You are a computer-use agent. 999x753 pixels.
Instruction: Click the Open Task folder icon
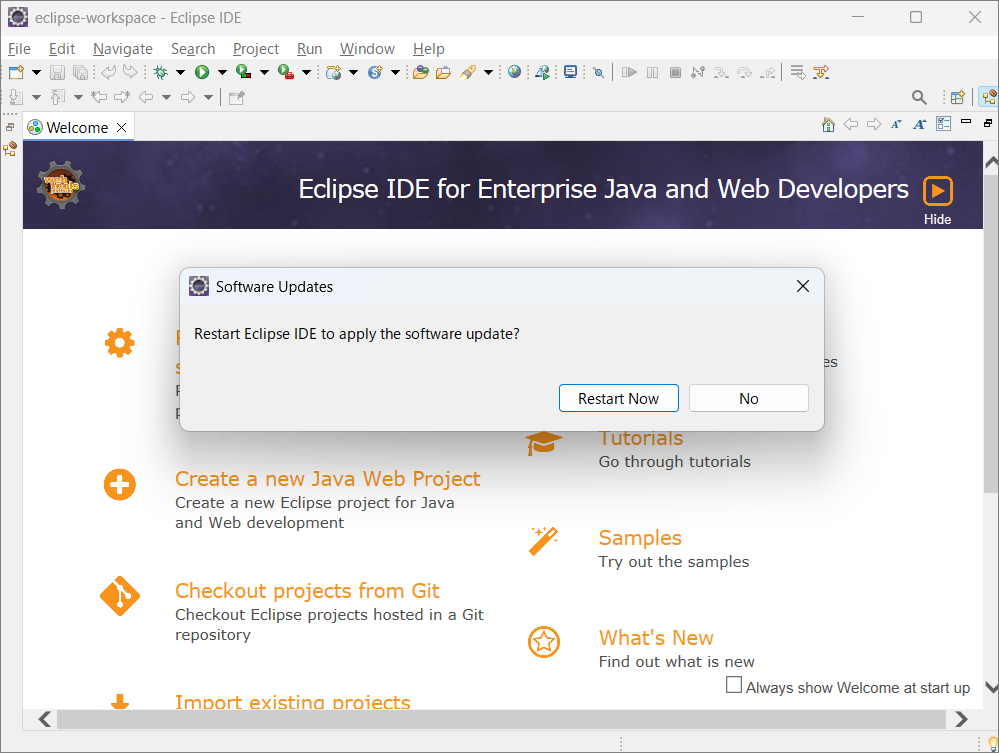tap(443, 72)
